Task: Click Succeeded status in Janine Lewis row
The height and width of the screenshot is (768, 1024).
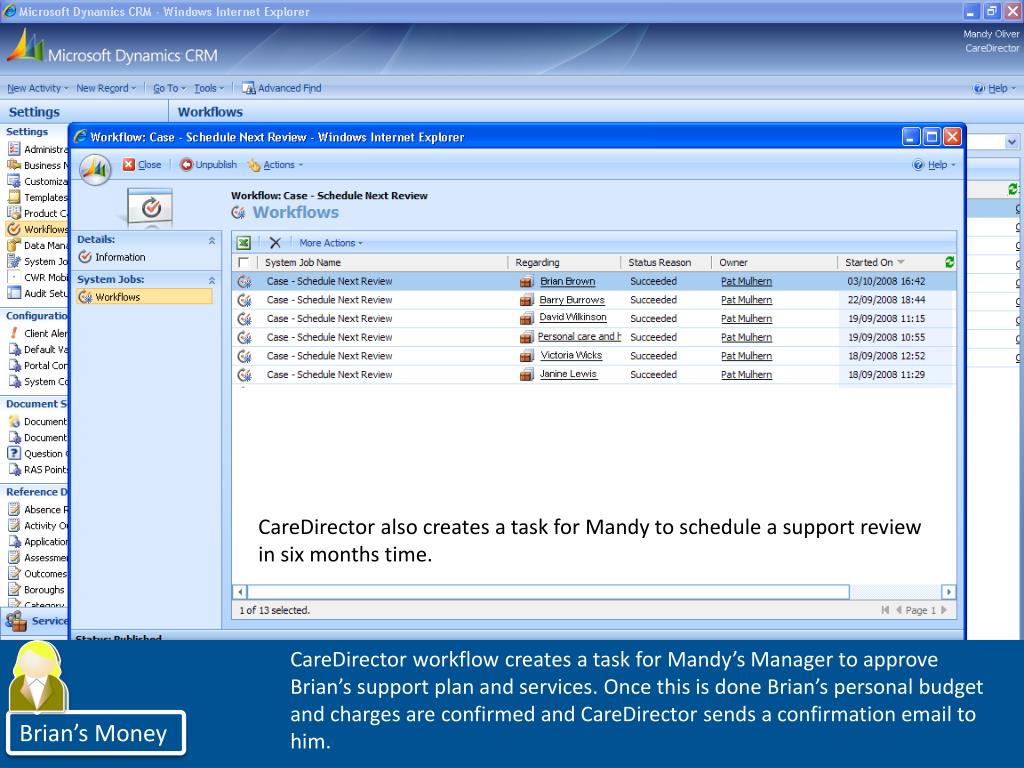Action: click(653, 374)
